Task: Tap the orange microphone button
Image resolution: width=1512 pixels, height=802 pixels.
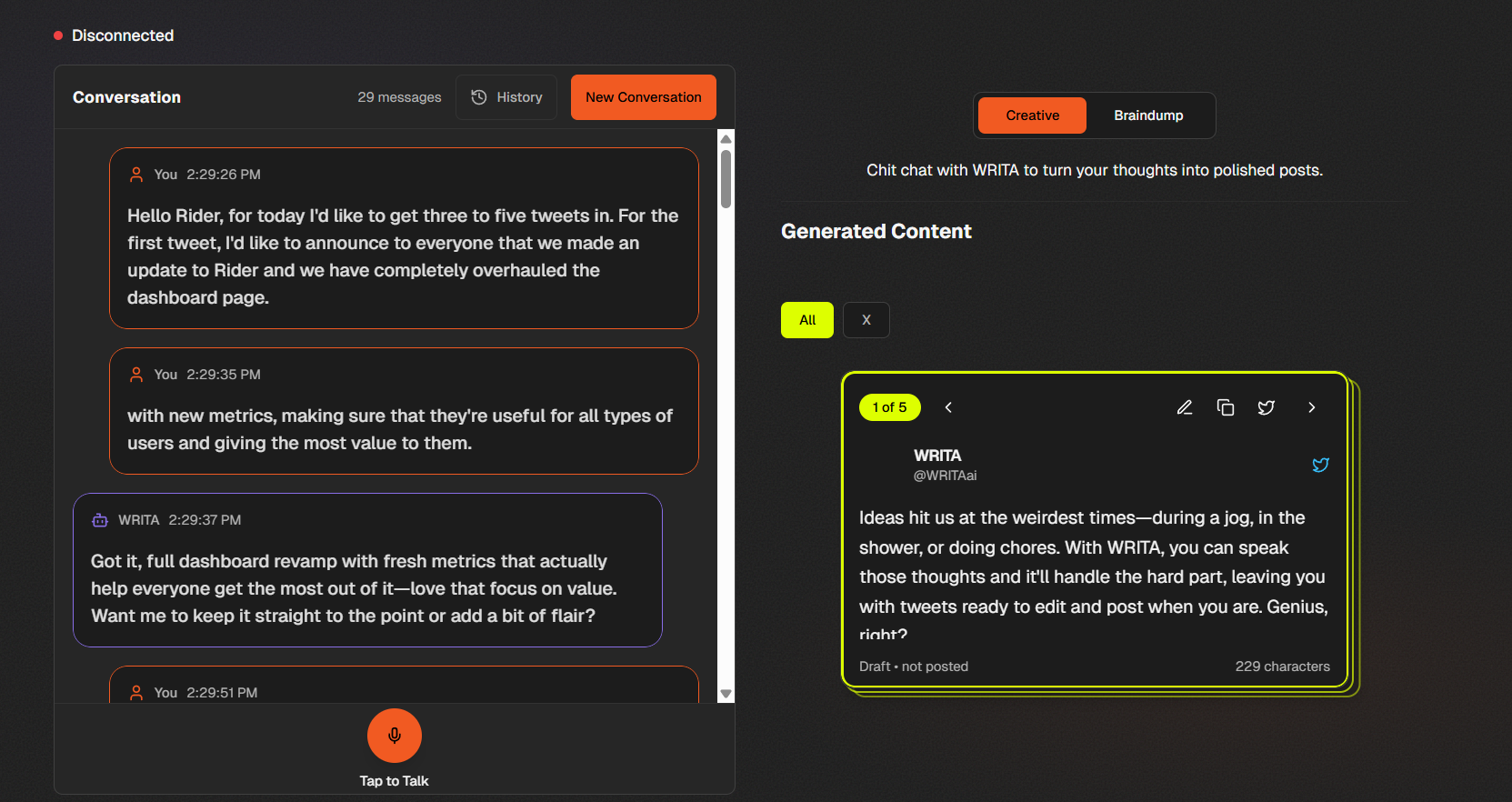Action: (x=395, y=736)
